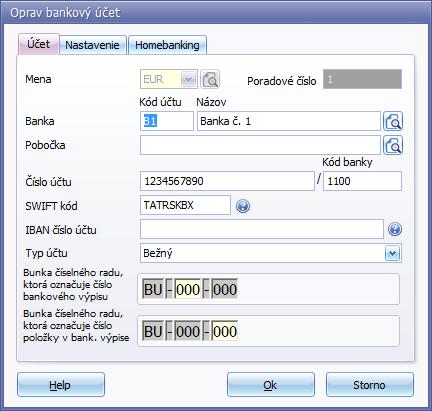Click the empty IBAN číslo účtu field
This screenshot has width=432, height=411.
pos(262,229)
